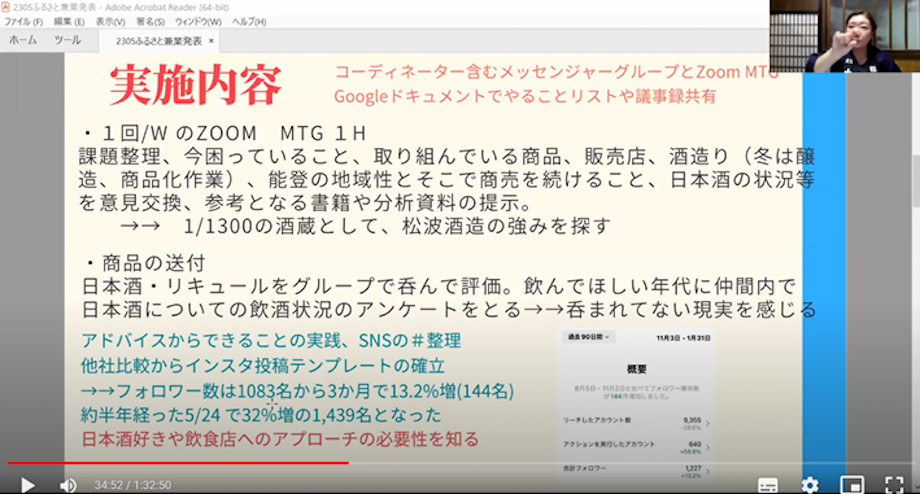Play the video
Viewport: 920px width, 494px height.
[x=28, y=485]
